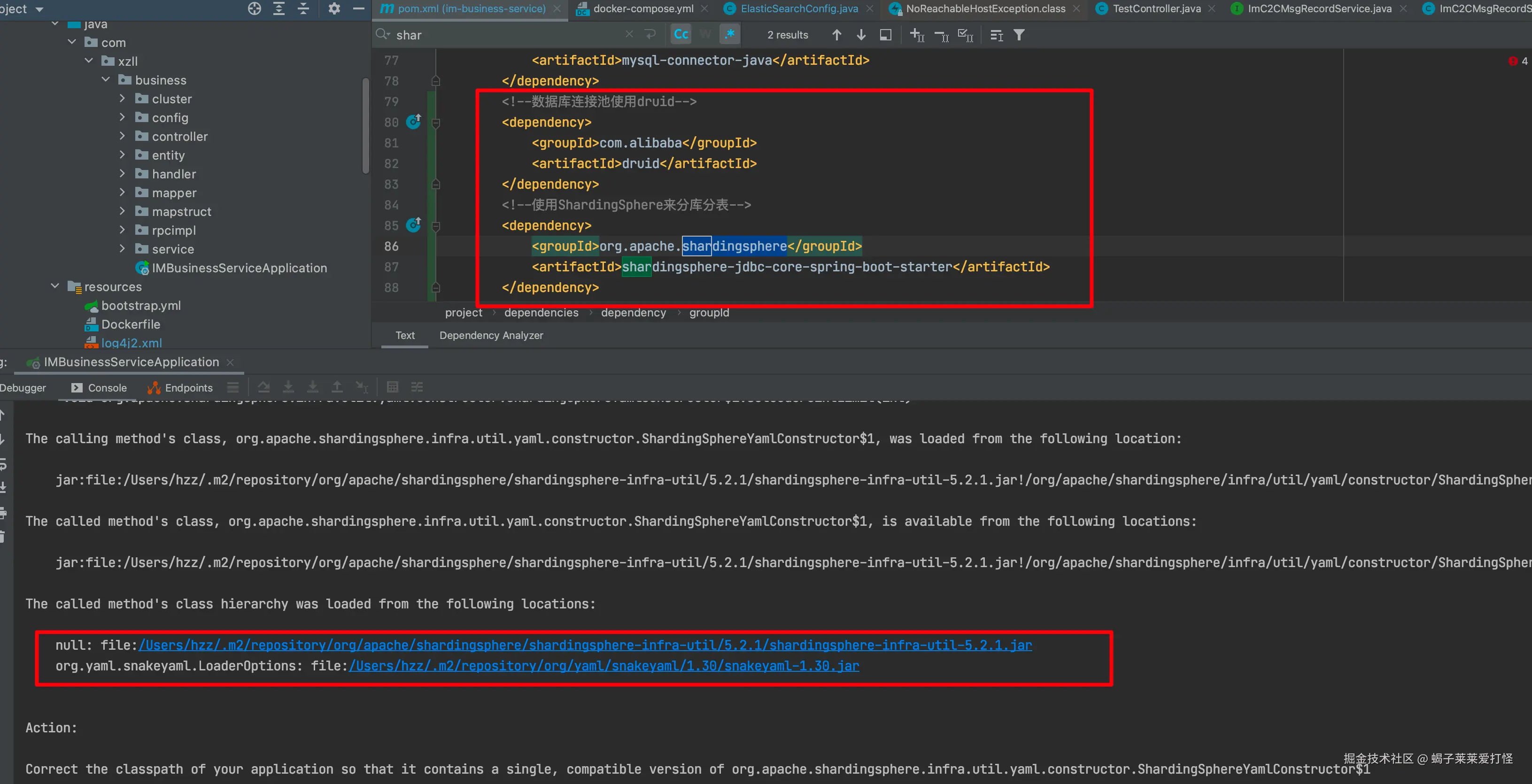Click Add Selection for Next Occurrence icon
This screenshot has height=784, width=1532.
pyautogui.click(x=916, y=35)
